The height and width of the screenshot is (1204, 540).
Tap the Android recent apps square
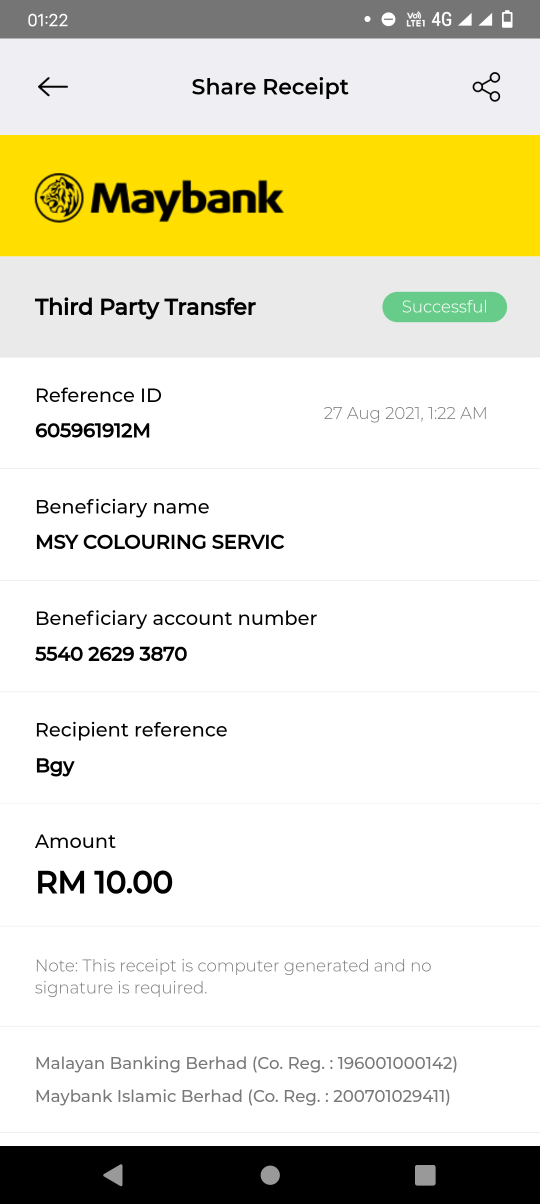click(x=425, y=1175)
